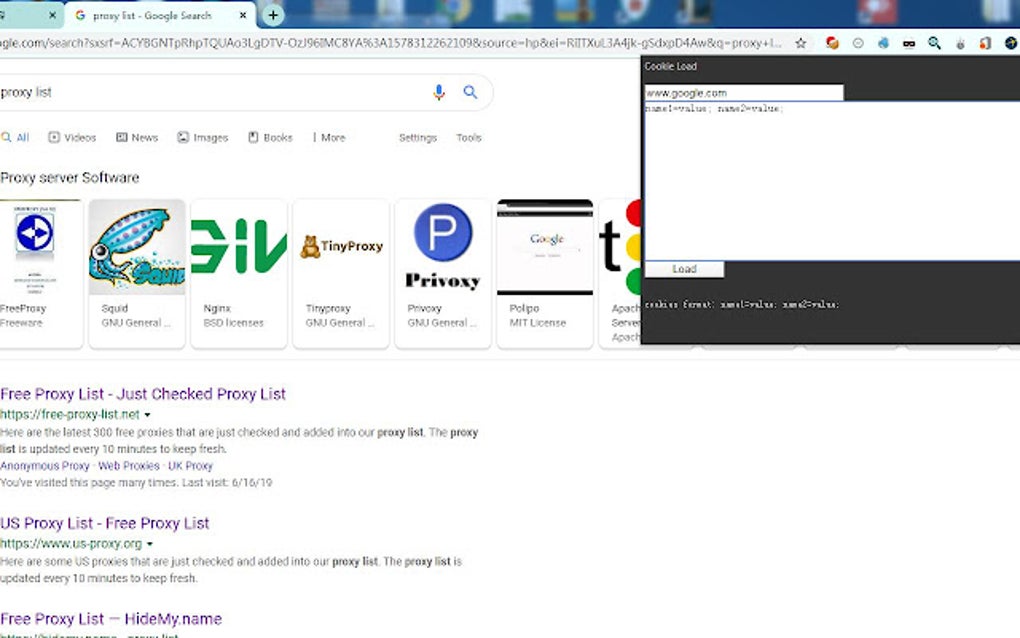
Task: Click the 'https://free-proxy-list.net' green URL text
Action: click(x=70, y=414)
